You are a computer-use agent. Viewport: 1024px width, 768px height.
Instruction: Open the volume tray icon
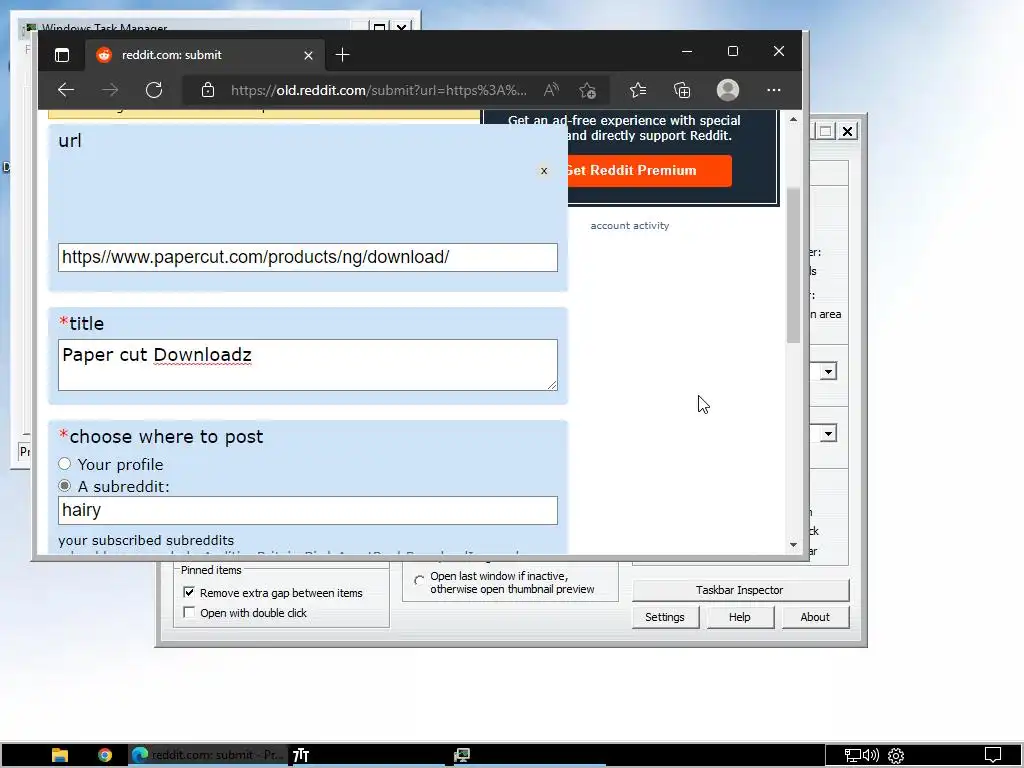coord(871,756)
